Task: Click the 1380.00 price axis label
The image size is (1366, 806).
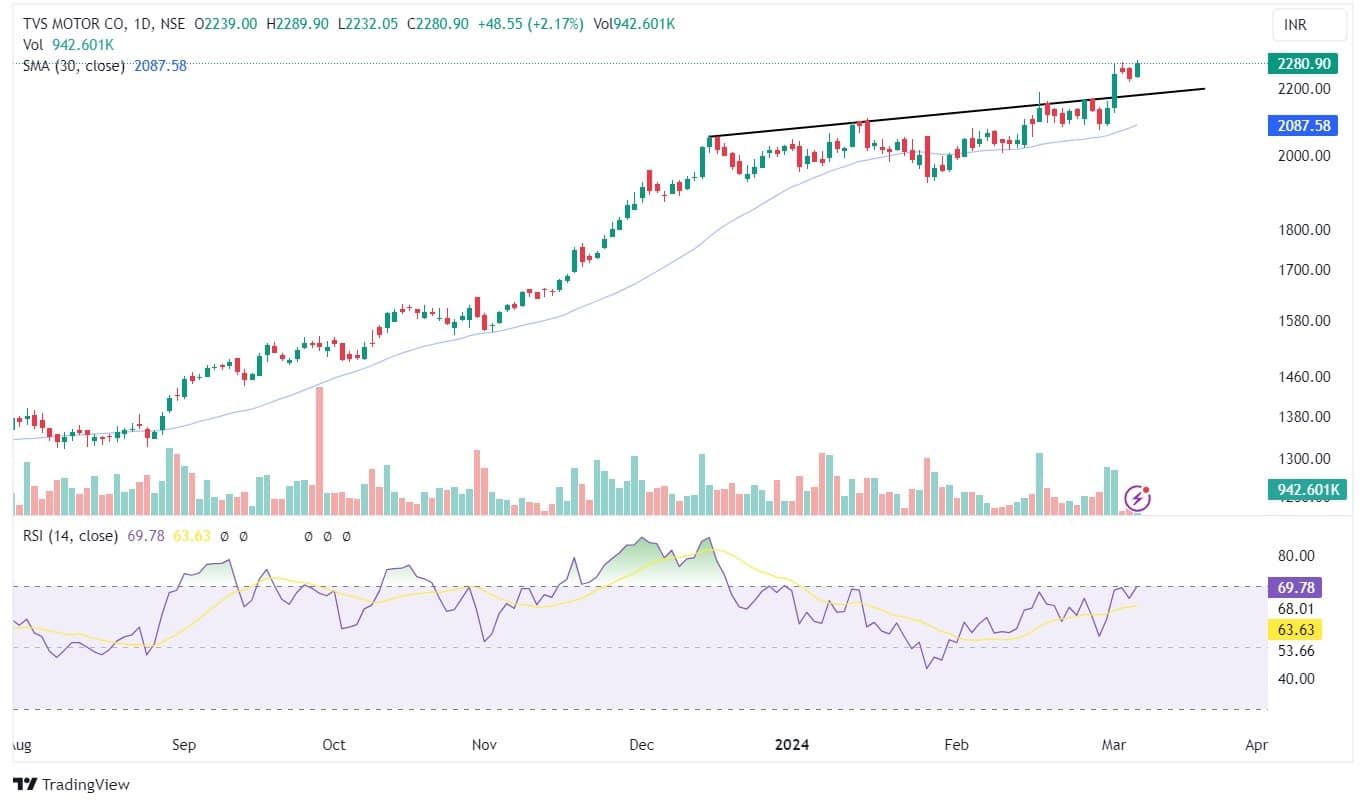Action: click(1304, 417)
